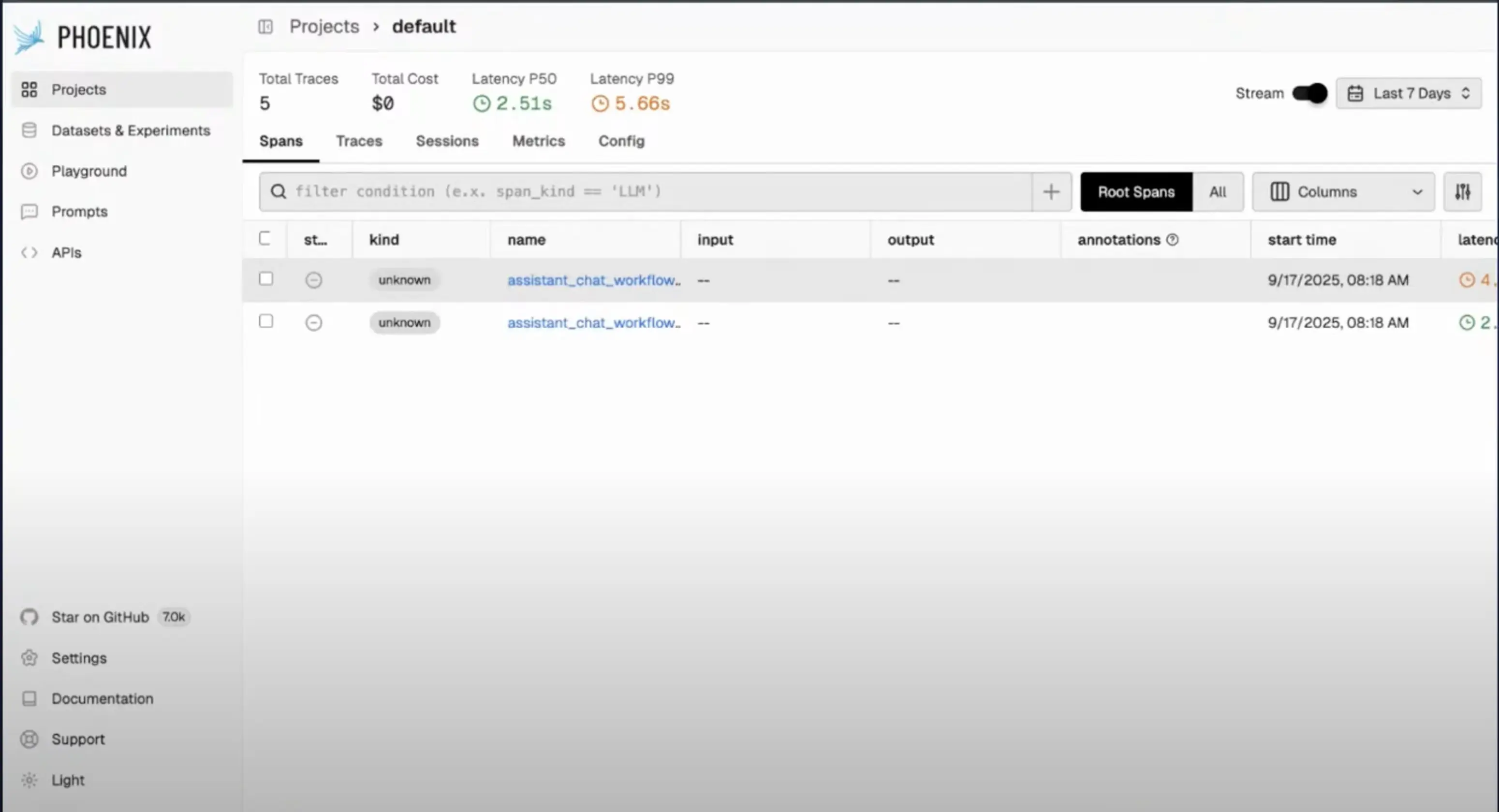Open the second assistant_chat_workflow span link
Viewport: 1499px width, 812px height.
click(593, 323)
